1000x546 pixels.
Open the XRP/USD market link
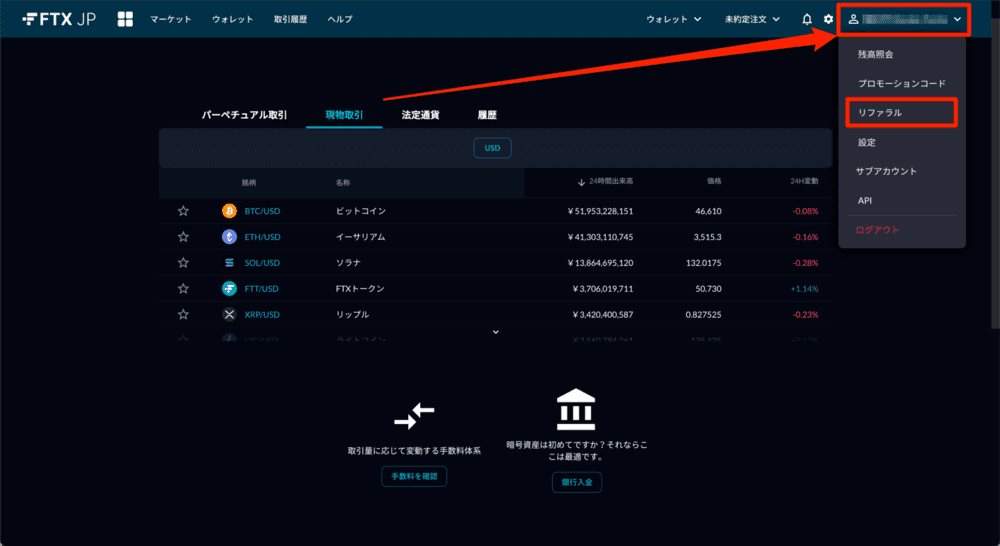262,314
